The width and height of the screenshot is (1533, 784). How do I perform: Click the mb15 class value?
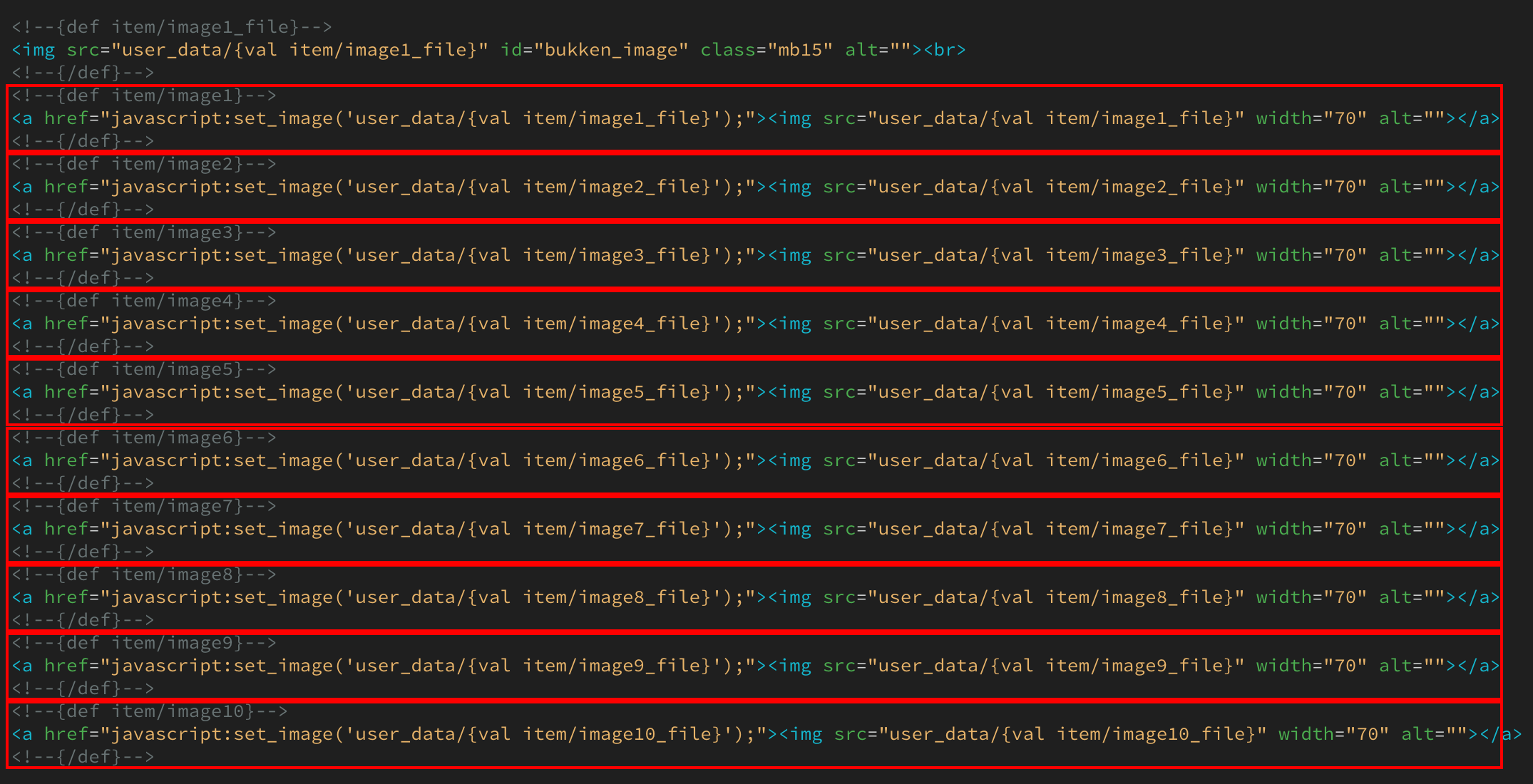800,50
